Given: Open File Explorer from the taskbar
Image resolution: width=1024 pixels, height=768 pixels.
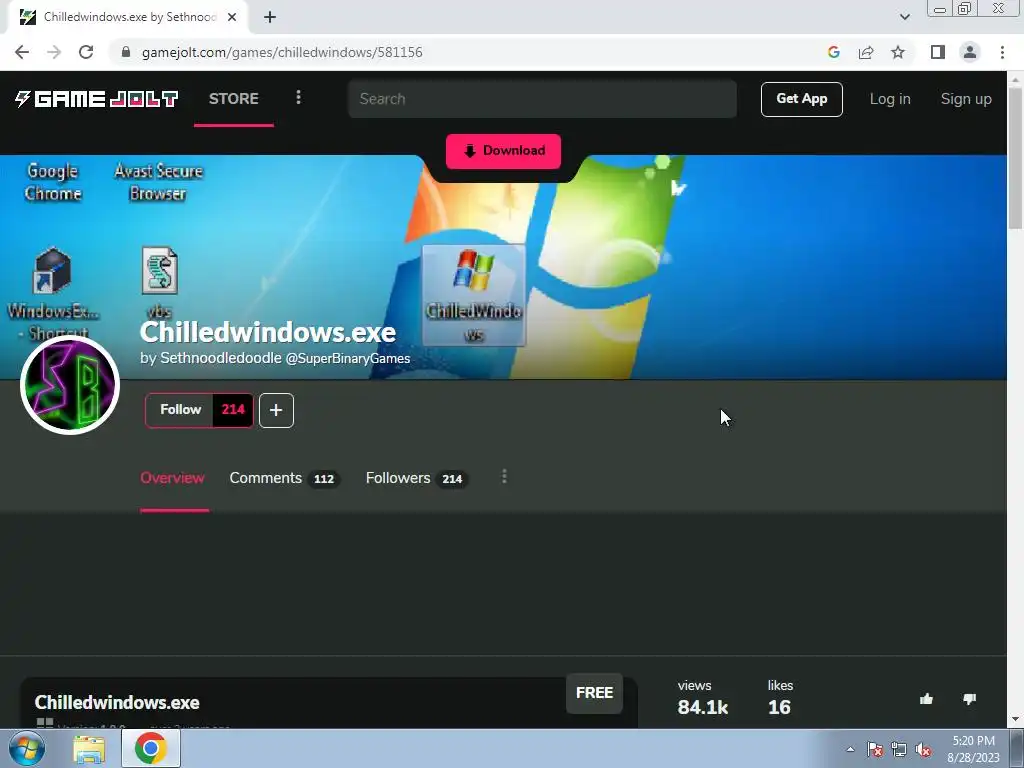Looking at the screenshot, I should (x=89, y=749).
